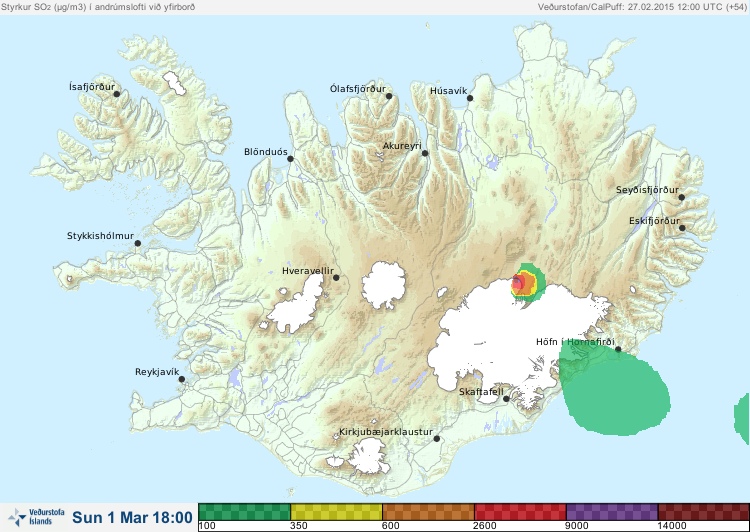
Task: Click the Veðurstofan/CalPuff forecast run text
Action: (x=642, y=7)
